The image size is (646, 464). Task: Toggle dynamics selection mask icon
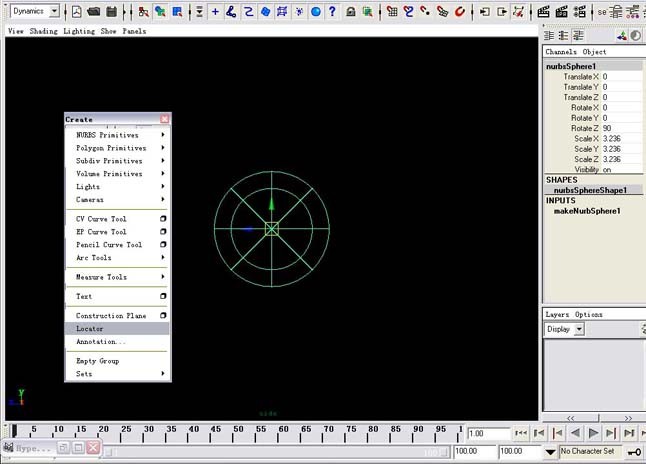point(299,12)
